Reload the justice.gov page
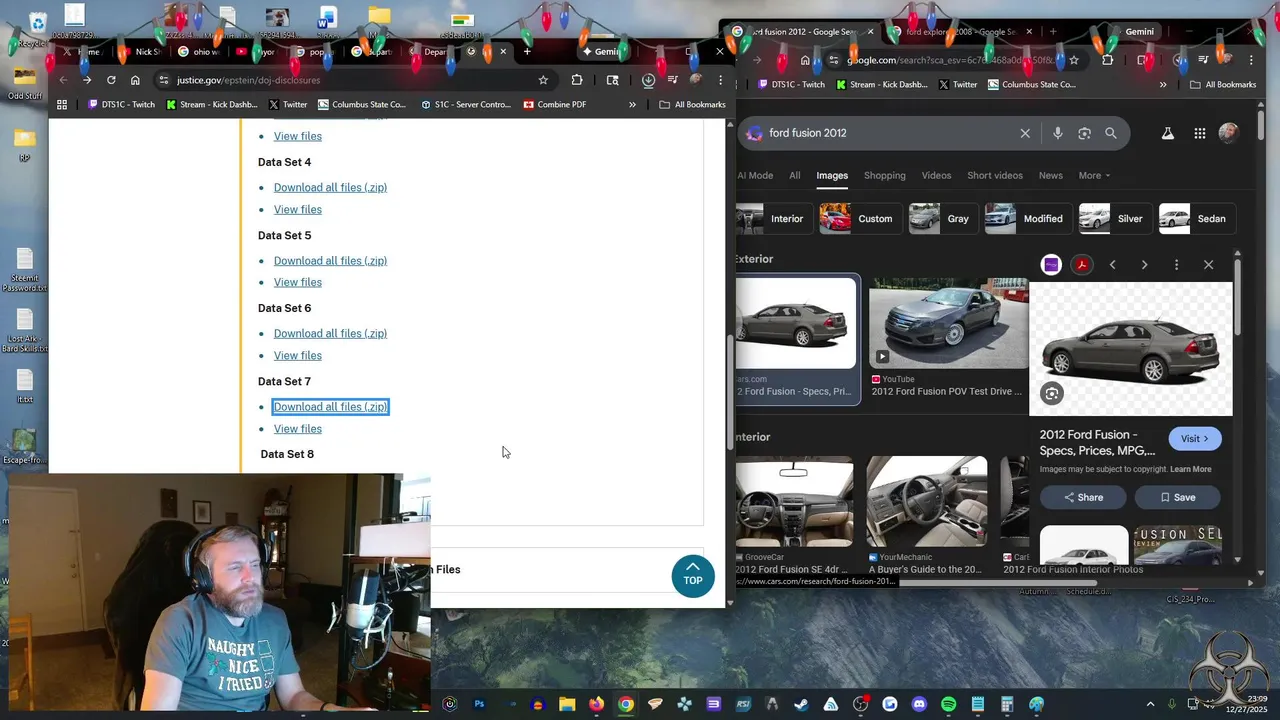Screen dimensions: 1280x720 [x=111, y=80]
